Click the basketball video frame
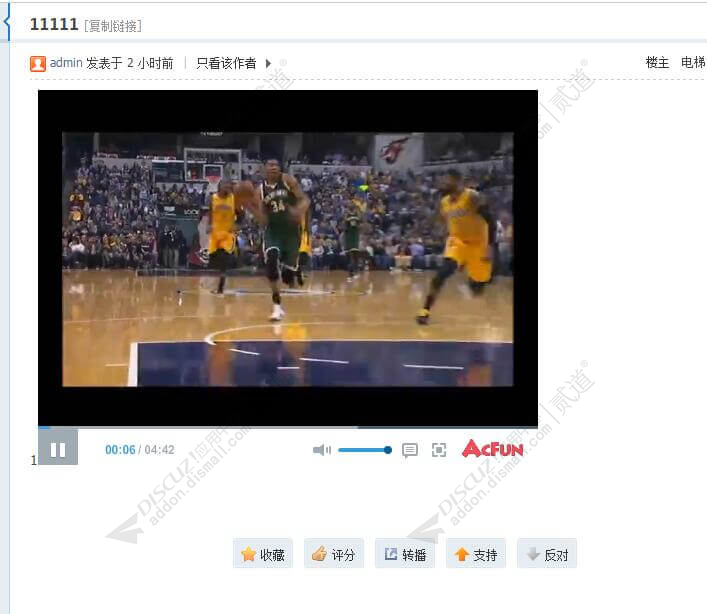This screenshot has width=707, height=614. click(x=288, y=258)
